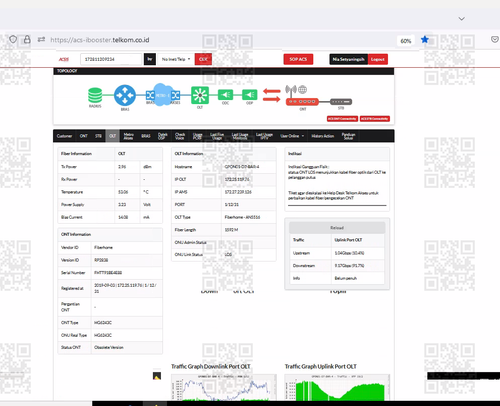The width and height of the screenshot is (500, 406).
Task: Click the red ONT modem icon
Action: [302, 101]
